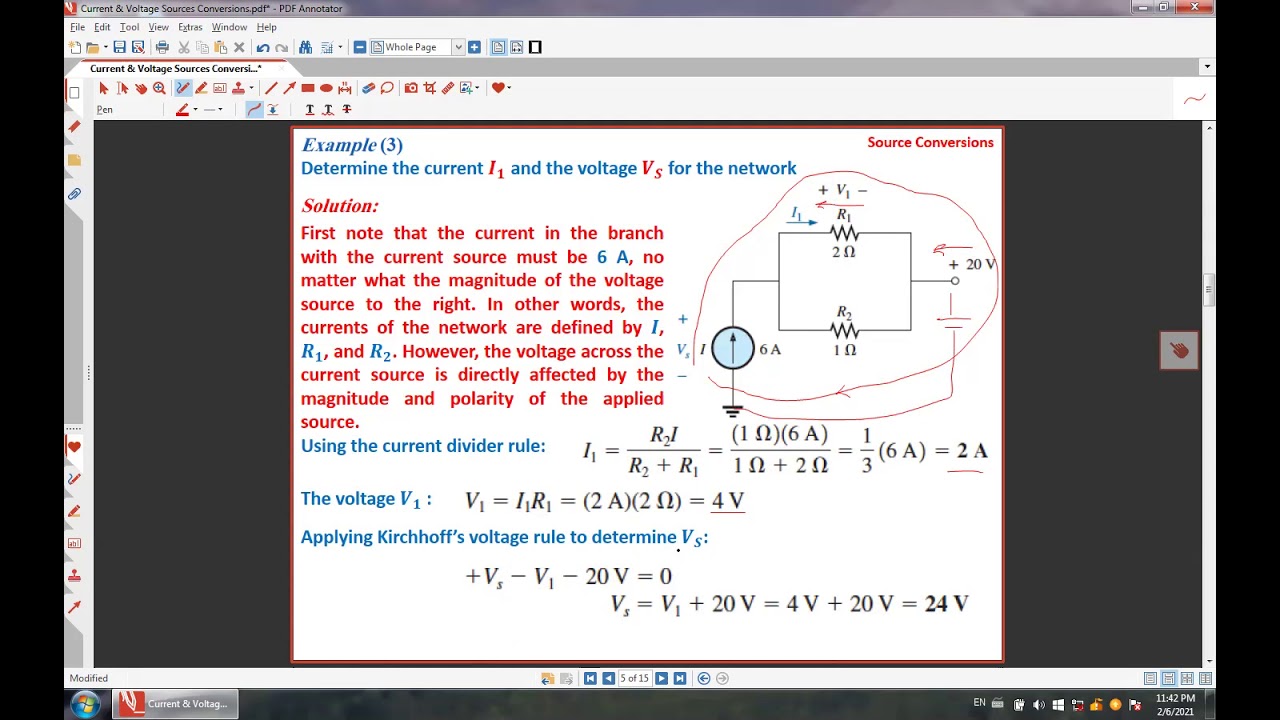
Task: Go to the previous page
Action: [x=608, y=678]
